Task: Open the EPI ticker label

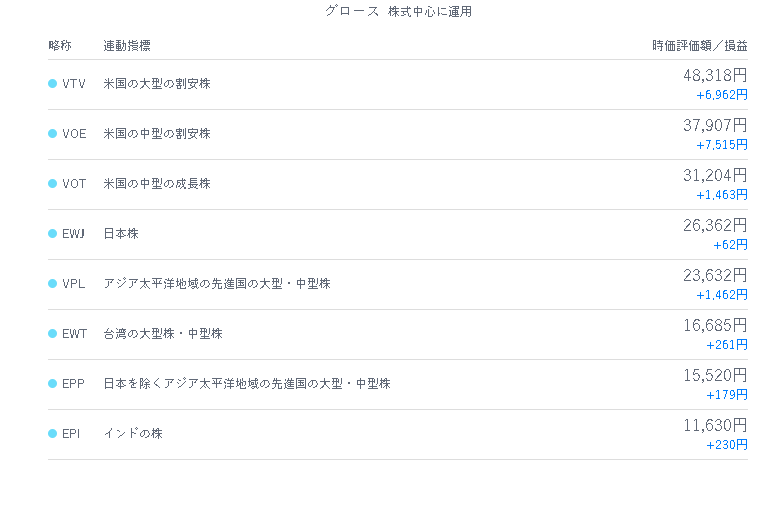Action: 71,433
